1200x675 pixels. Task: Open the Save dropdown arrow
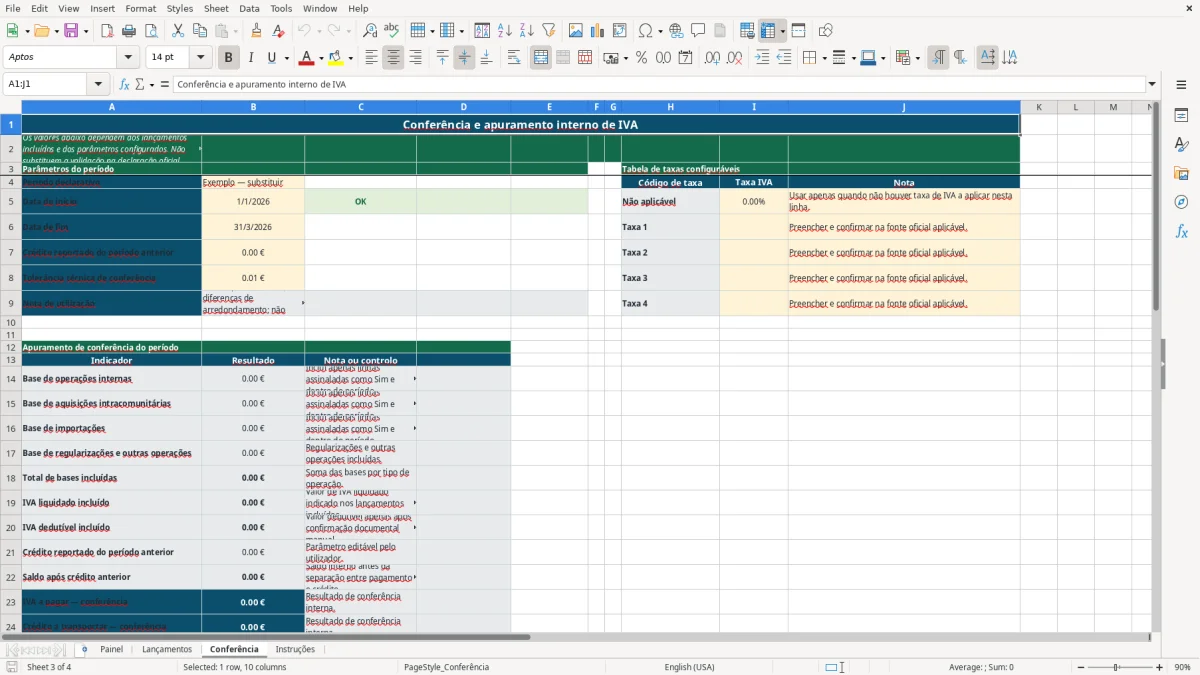[x=85, y=31]
